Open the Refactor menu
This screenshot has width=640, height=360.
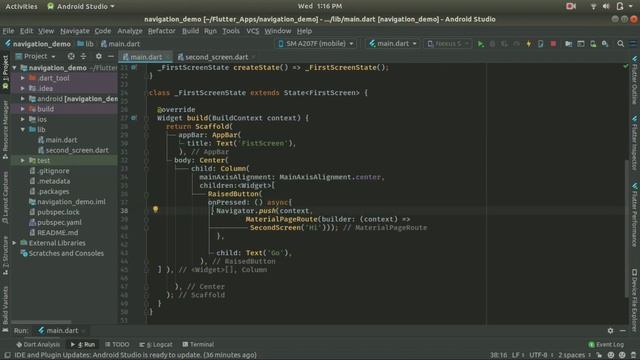pyautogui.click(x=161, y=31)
